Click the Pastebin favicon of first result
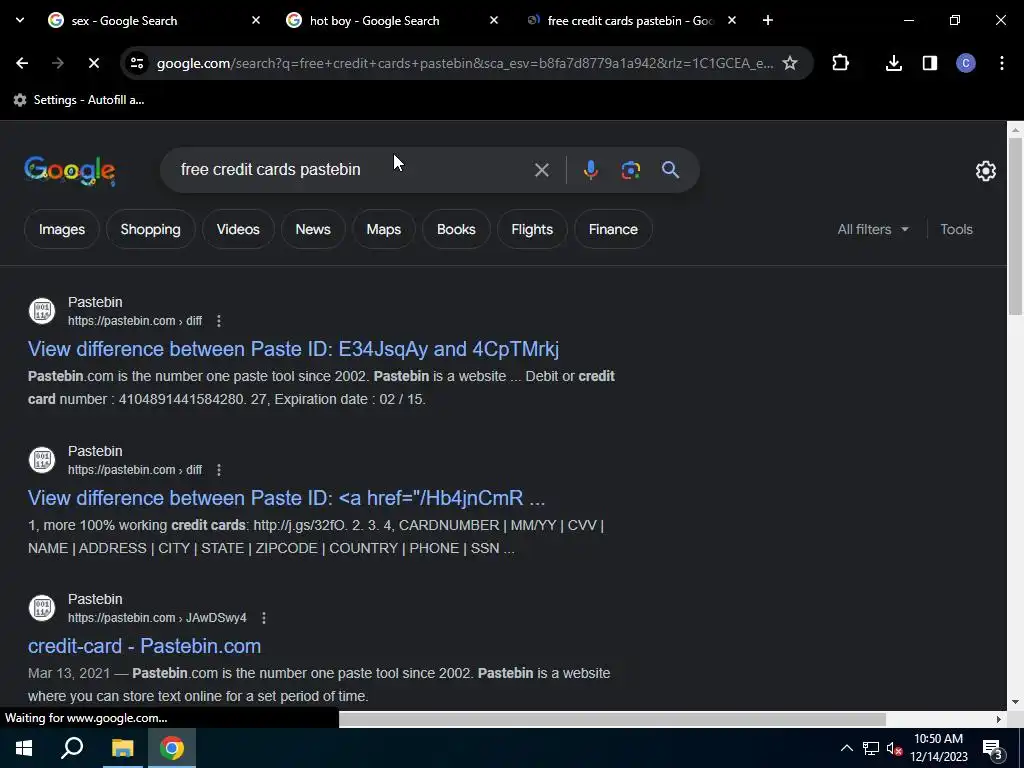The width and height of the screenshot is (1024, 768). coord(42,311)
